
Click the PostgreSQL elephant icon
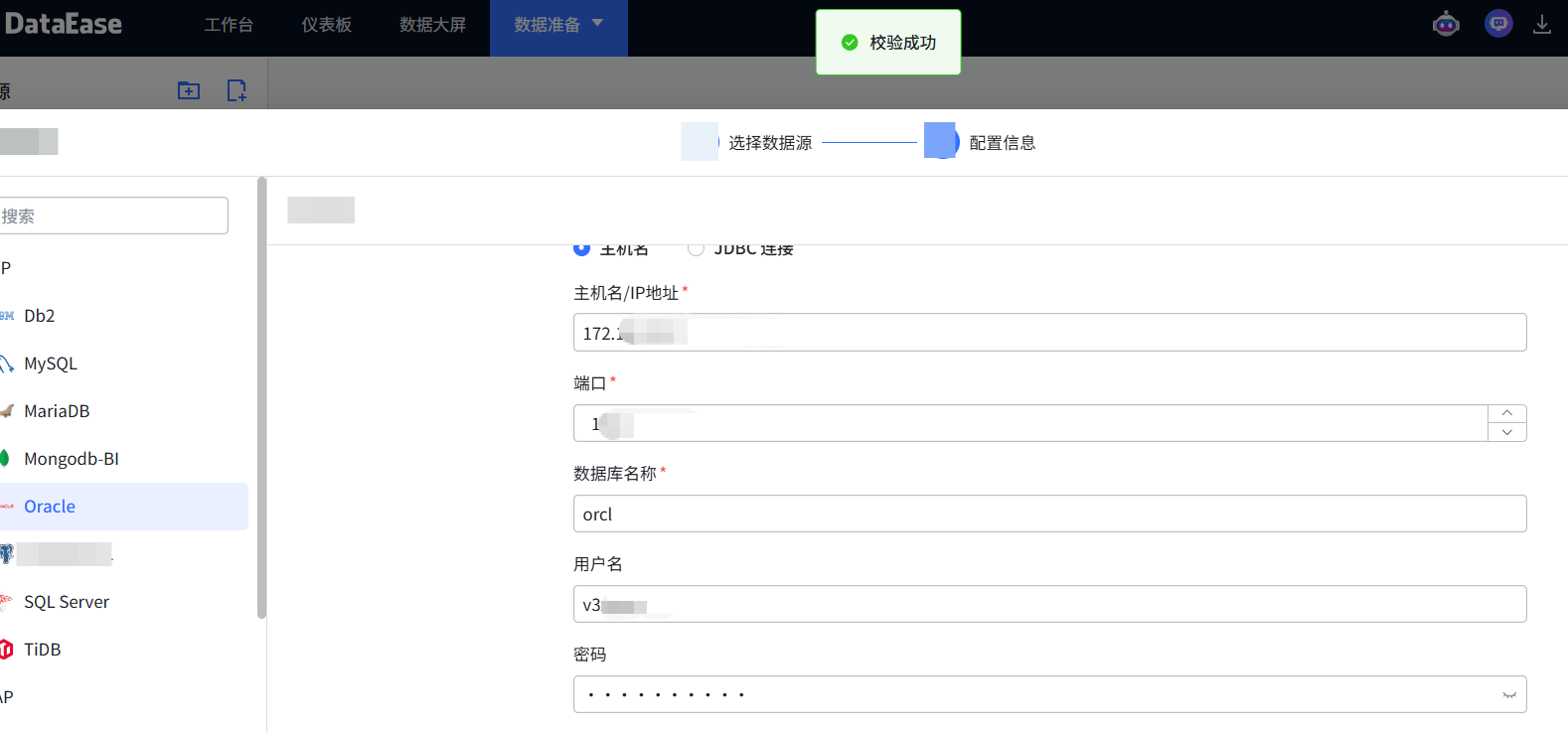6,554
